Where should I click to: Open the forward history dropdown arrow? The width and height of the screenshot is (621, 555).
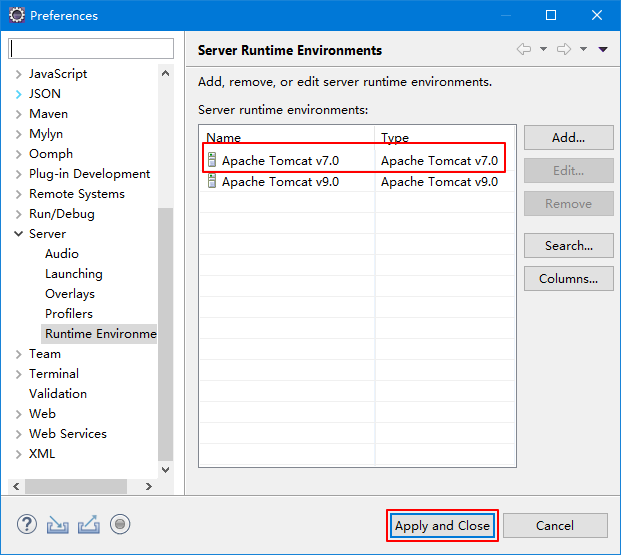click(583, 49)
